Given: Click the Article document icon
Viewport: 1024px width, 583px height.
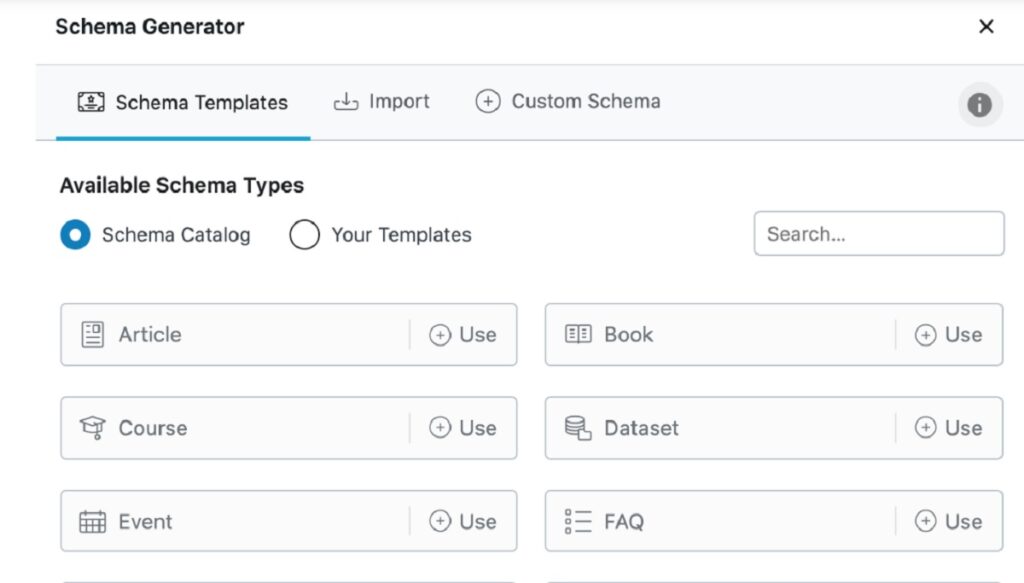Looking at the screenshot, I should 92,335.
